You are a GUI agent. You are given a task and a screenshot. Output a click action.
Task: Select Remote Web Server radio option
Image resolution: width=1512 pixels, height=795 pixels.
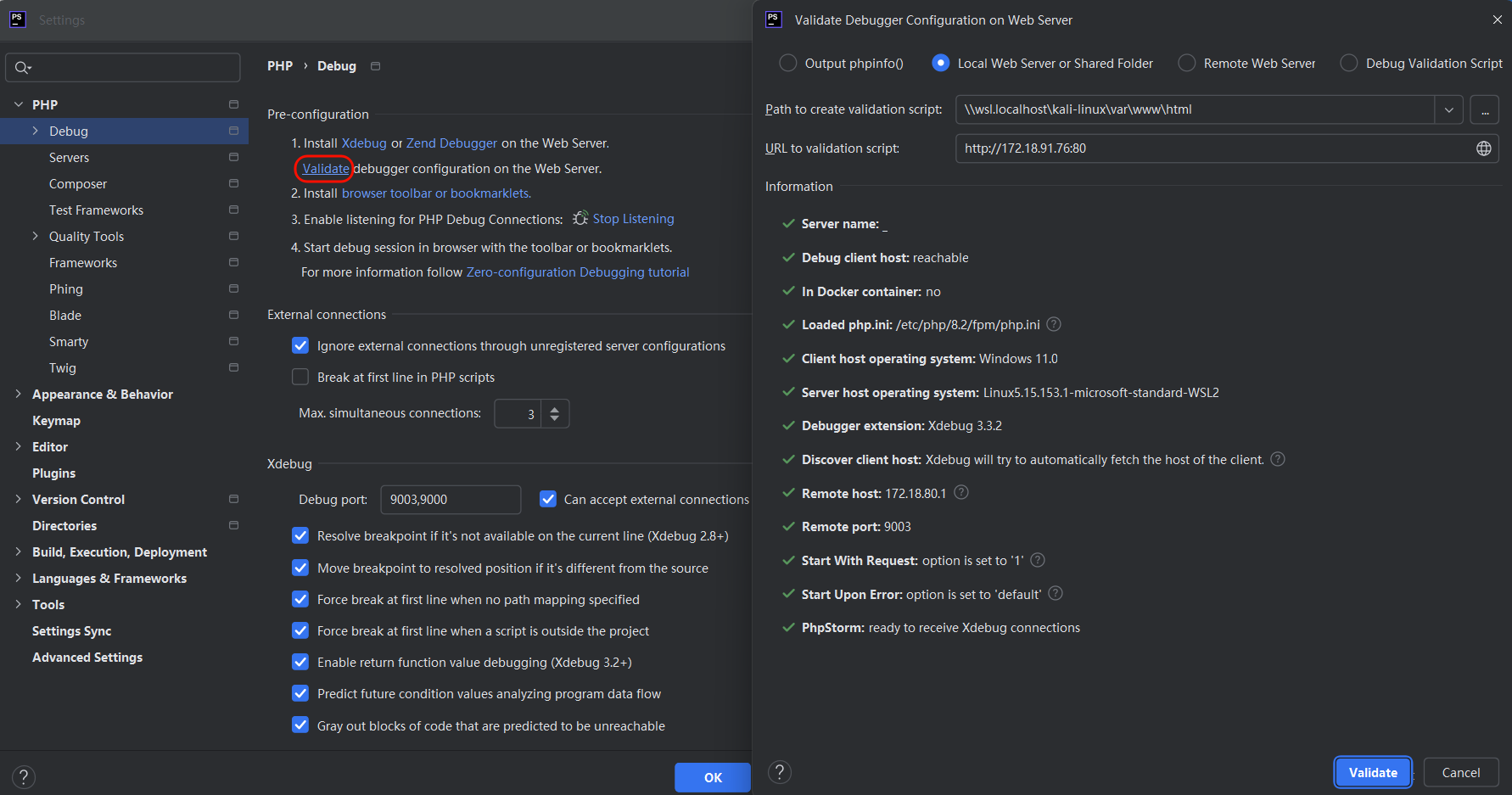[x=1187, y=63]
